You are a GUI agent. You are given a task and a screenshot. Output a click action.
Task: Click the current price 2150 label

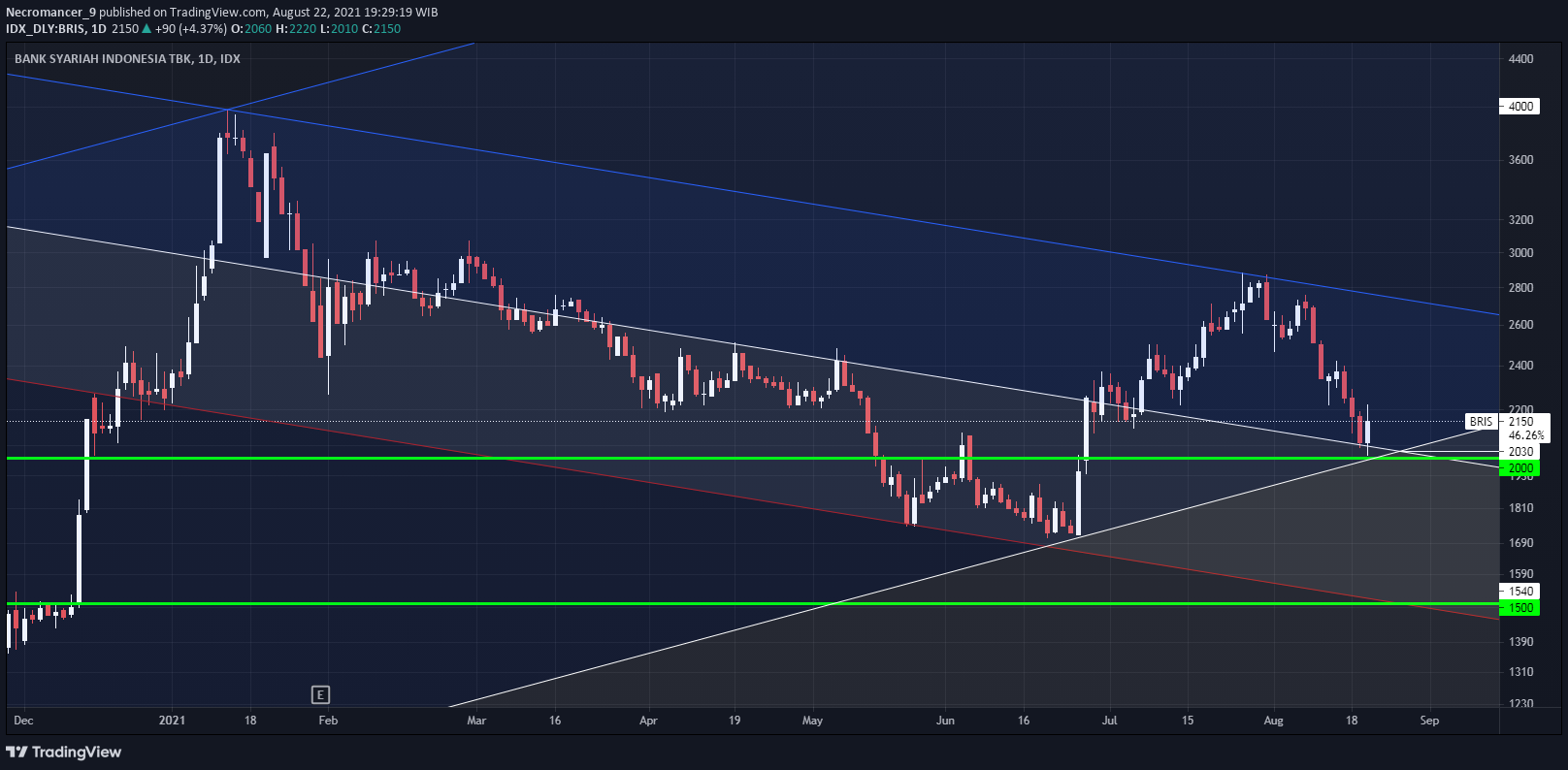click(x=1521, y=421)
